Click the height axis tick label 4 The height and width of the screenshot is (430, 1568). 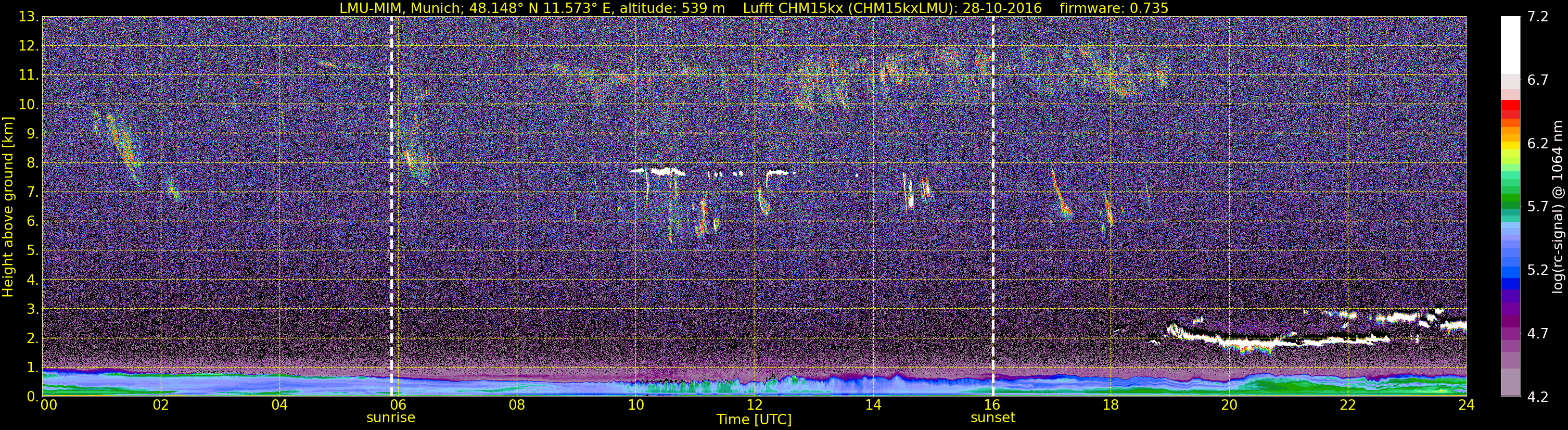pyautogui.click(x=33, y=280)
